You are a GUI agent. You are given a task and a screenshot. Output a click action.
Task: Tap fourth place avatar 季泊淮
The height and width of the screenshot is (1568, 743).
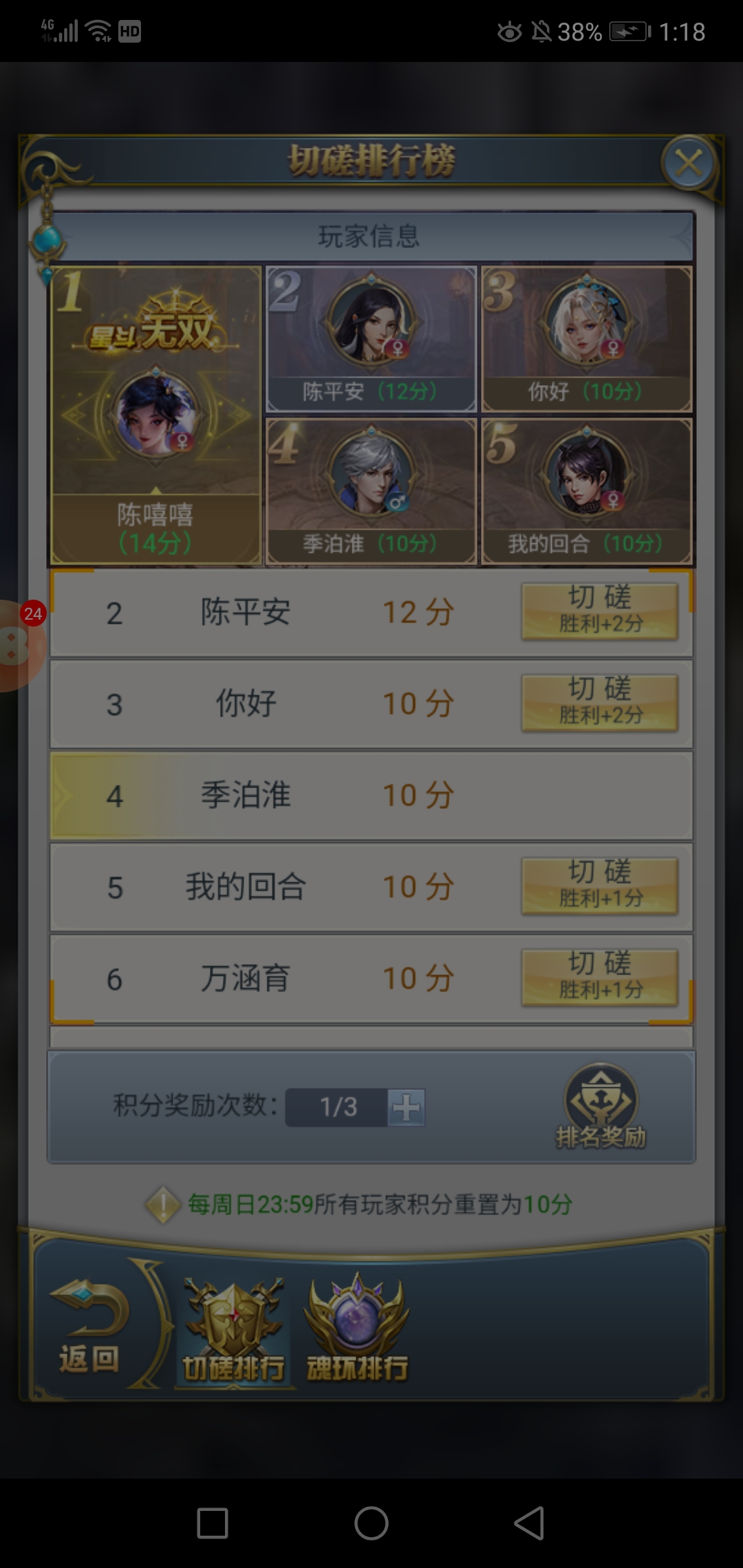tap(371, 473)
